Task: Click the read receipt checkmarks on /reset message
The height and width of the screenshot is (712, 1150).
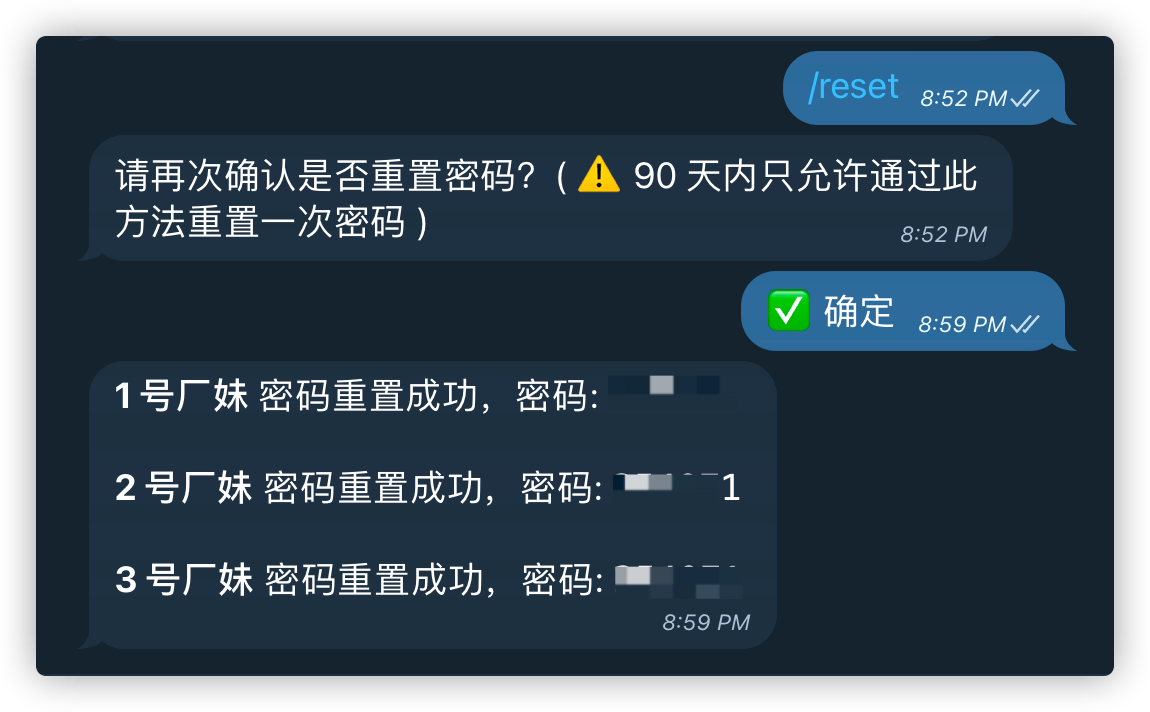Action: (x=1025, y=98)
